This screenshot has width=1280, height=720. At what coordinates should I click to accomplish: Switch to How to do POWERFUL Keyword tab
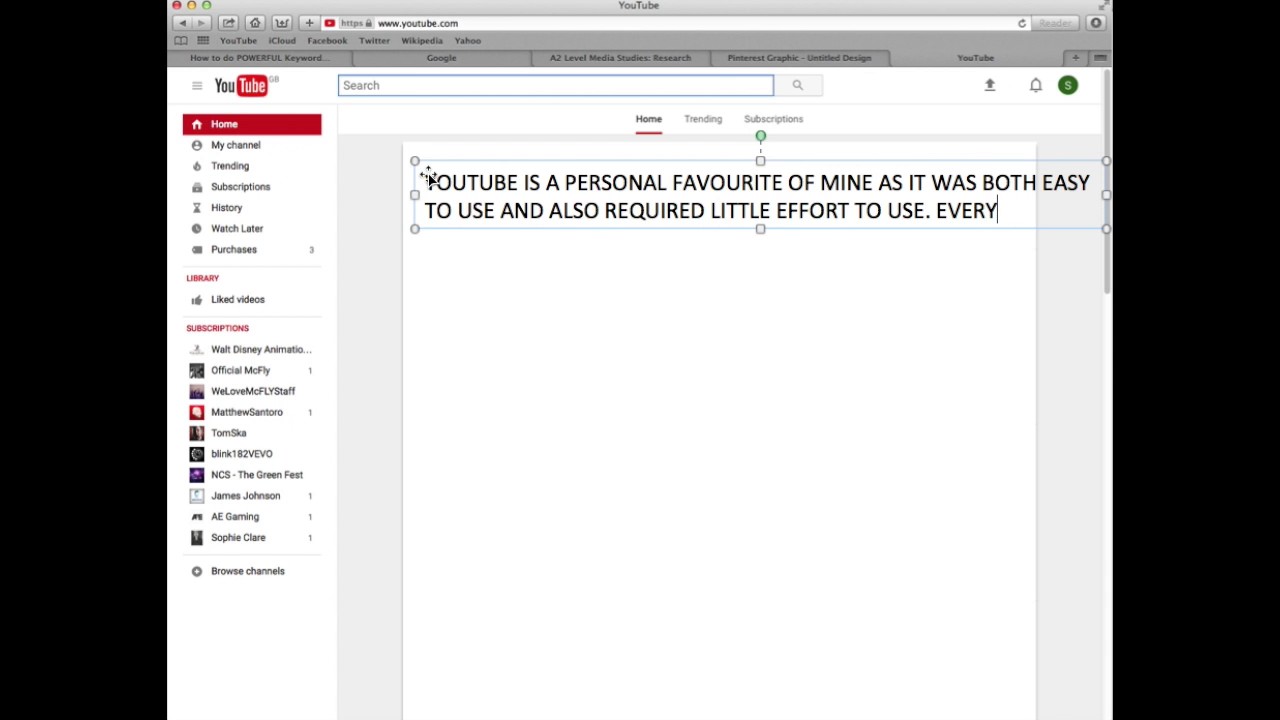pyautogui.click(x=260, y=58)
